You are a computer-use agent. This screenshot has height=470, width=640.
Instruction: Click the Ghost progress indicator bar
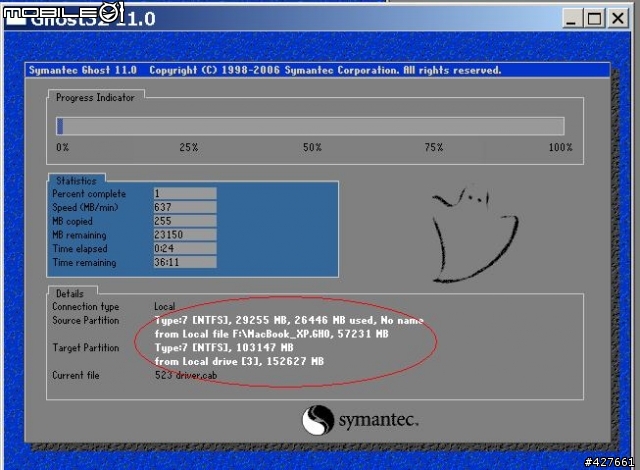click(x=310, y=126)
